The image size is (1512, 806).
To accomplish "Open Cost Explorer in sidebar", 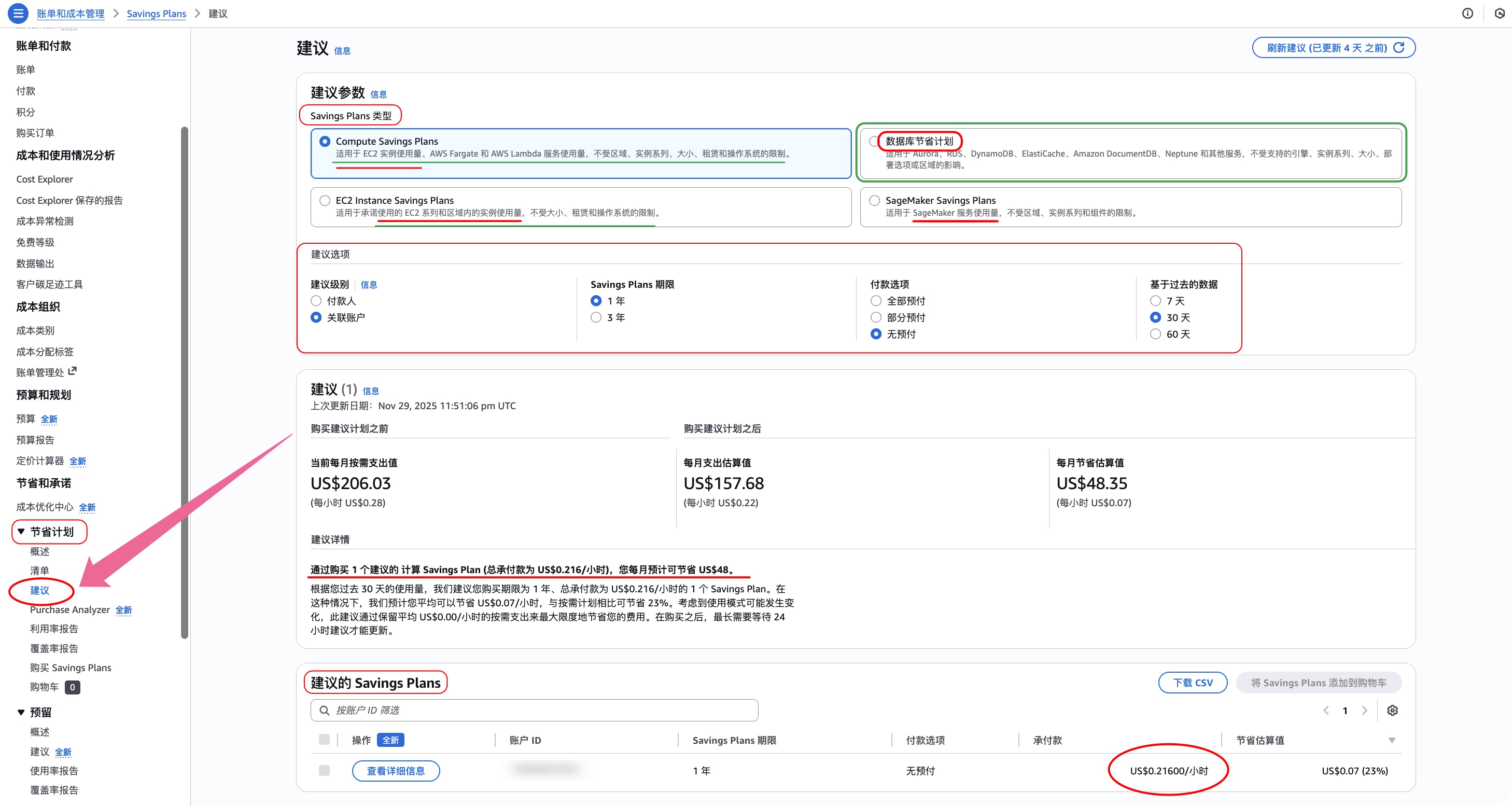I will [x=45, y=179].
